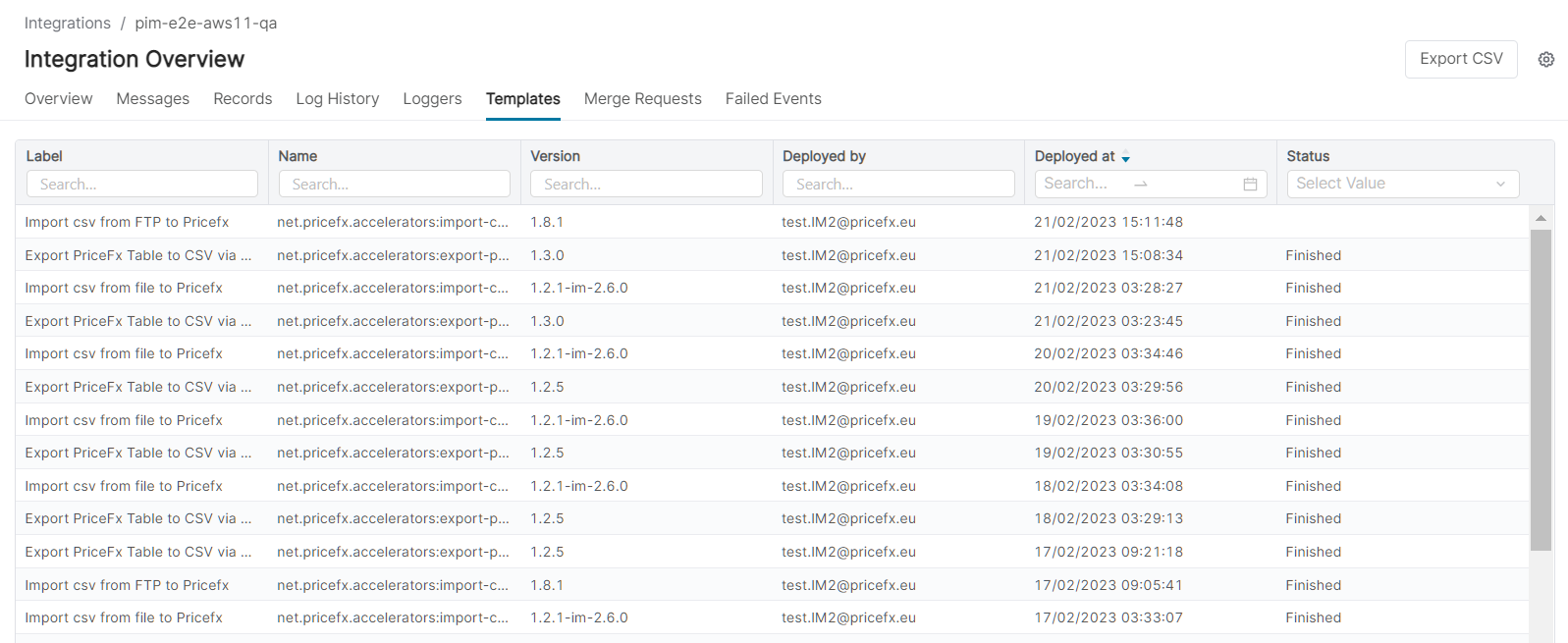Image resolution: width=1568 pixels, height=643 pixels.
Task: Click timestamp 18/02/2023 03:34:08
Action: 1108,486
